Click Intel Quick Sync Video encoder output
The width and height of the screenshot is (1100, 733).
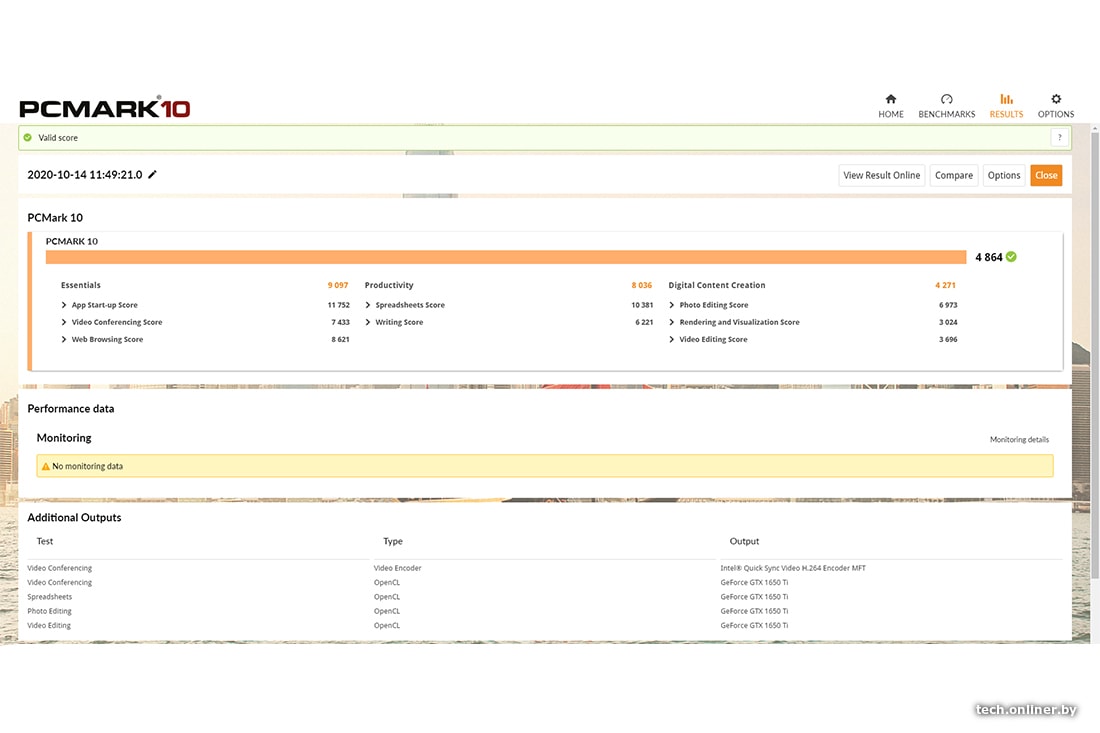(x=793, y=568)
